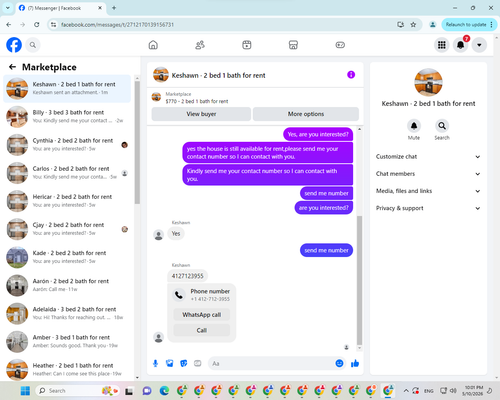Open the Facebook menu grid icon
Screen dimensions: 500x400
pos(442,45)
